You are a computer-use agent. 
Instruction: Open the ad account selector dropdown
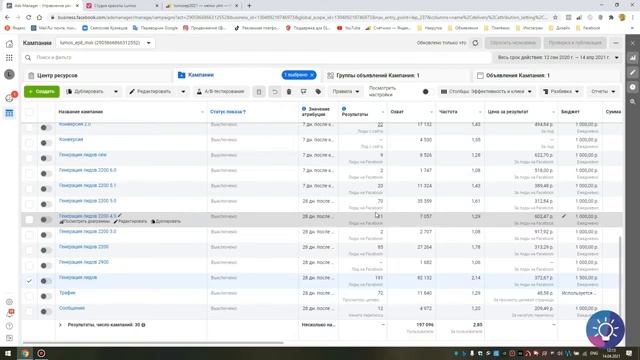(x=105, y=43)
